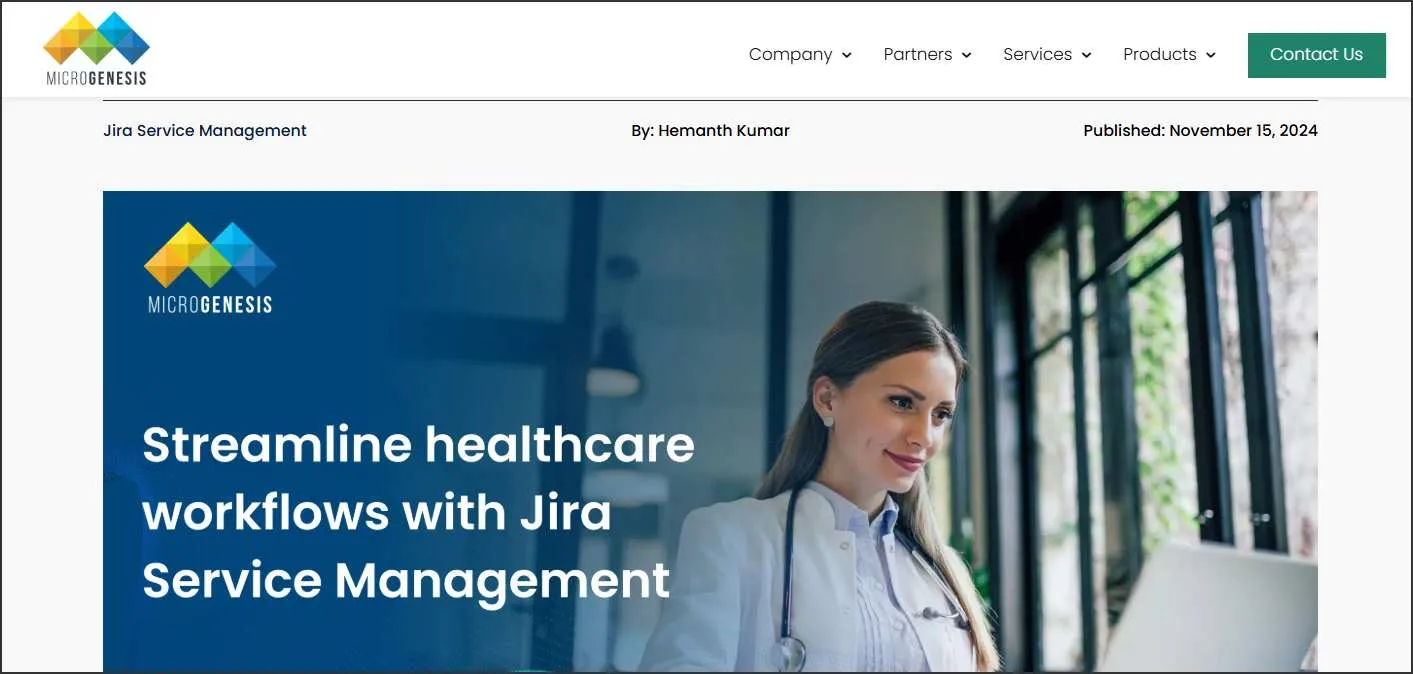Click the MicroGenesis logo in header
The height and width of the screenshot is (674, 1413).
[97, 49]
